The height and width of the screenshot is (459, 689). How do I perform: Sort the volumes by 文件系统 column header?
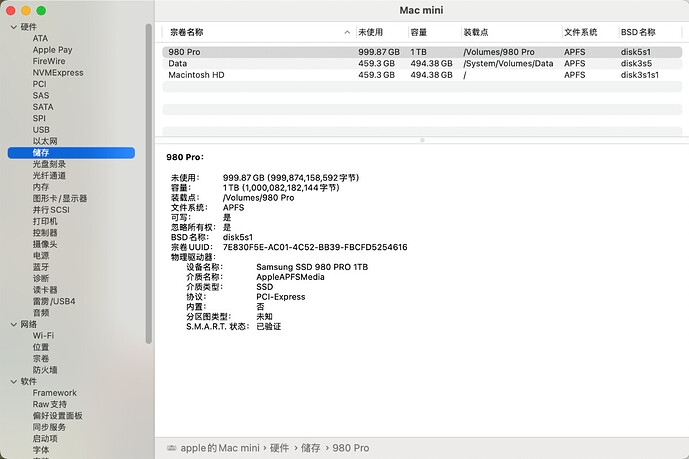(580, 33)
